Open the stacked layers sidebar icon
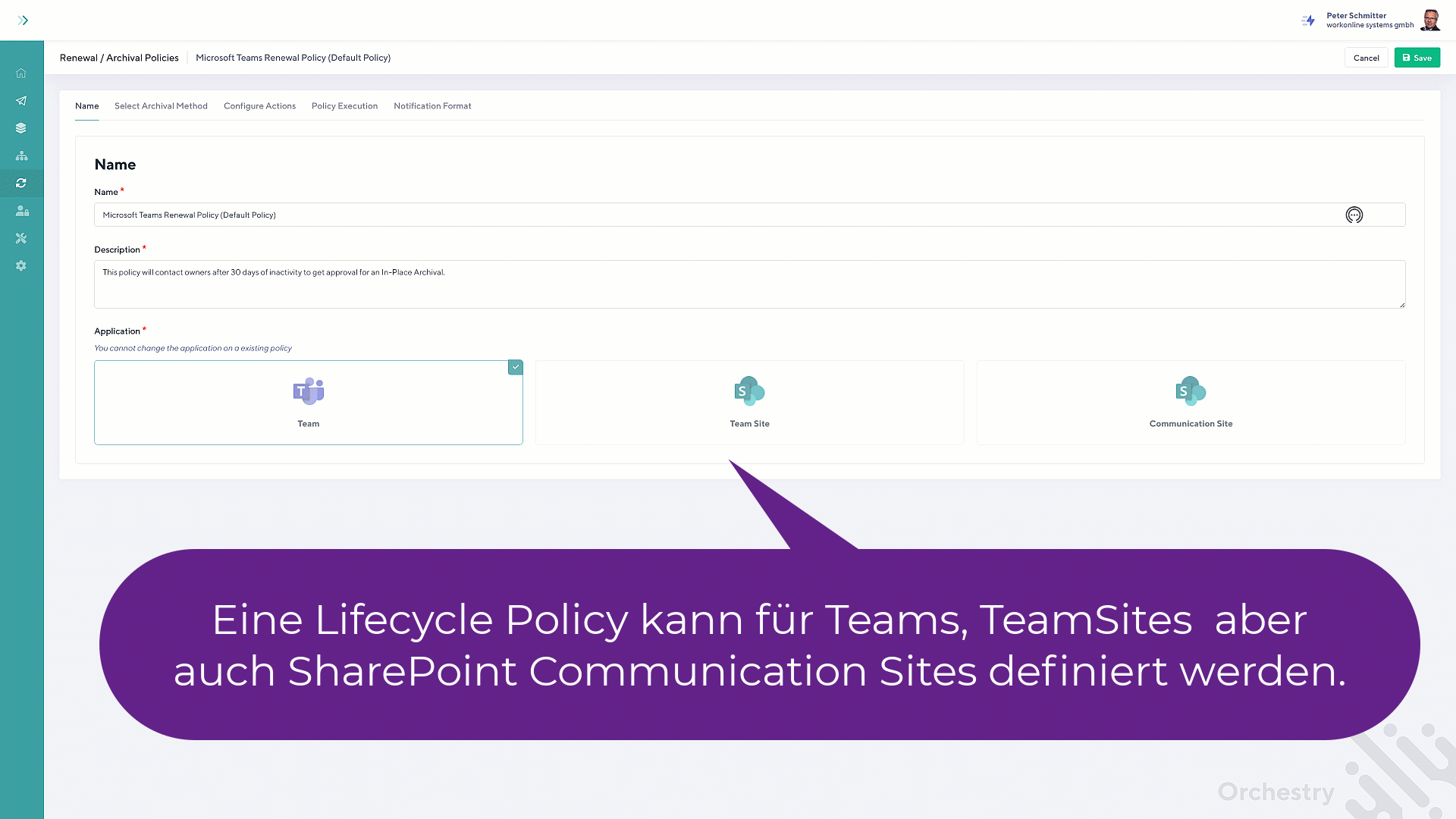 click(21, 128)
